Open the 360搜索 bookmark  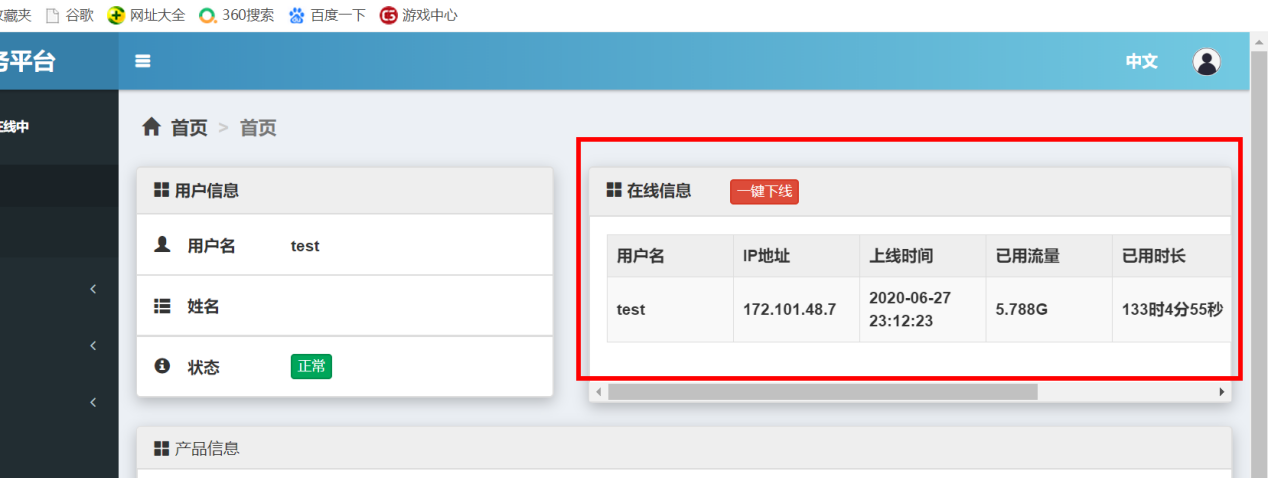pos(236,15)
